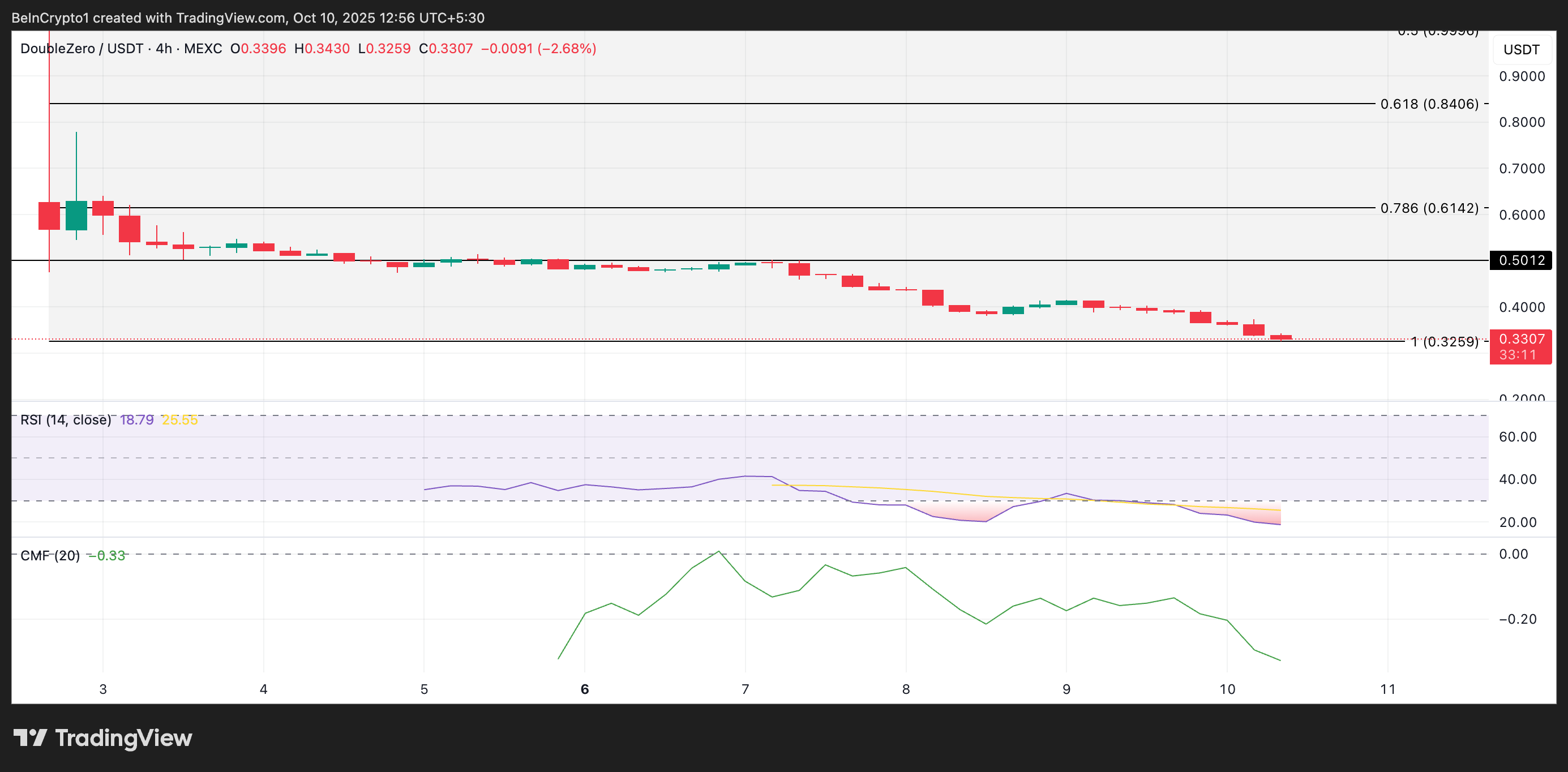Screen dimensions: 1568x772
Task: Click the TradingView logo icon
Action: (x=31, y=737)
